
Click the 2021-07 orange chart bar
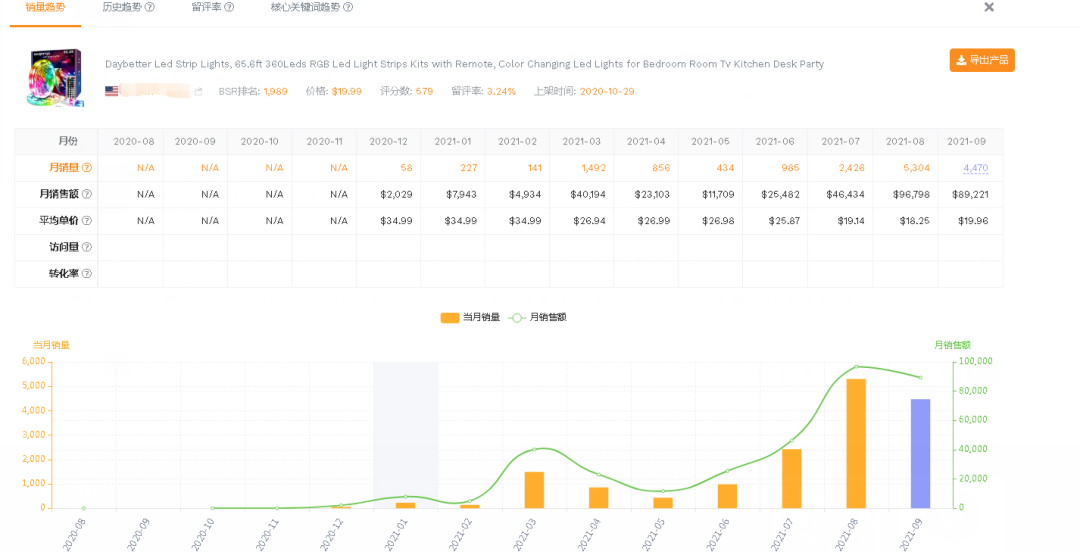791,479
